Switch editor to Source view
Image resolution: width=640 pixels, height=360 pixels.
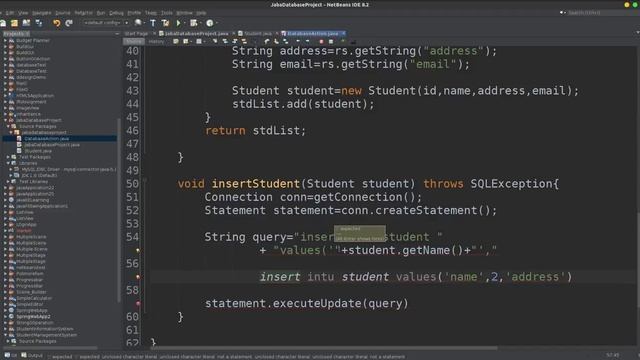133,41
